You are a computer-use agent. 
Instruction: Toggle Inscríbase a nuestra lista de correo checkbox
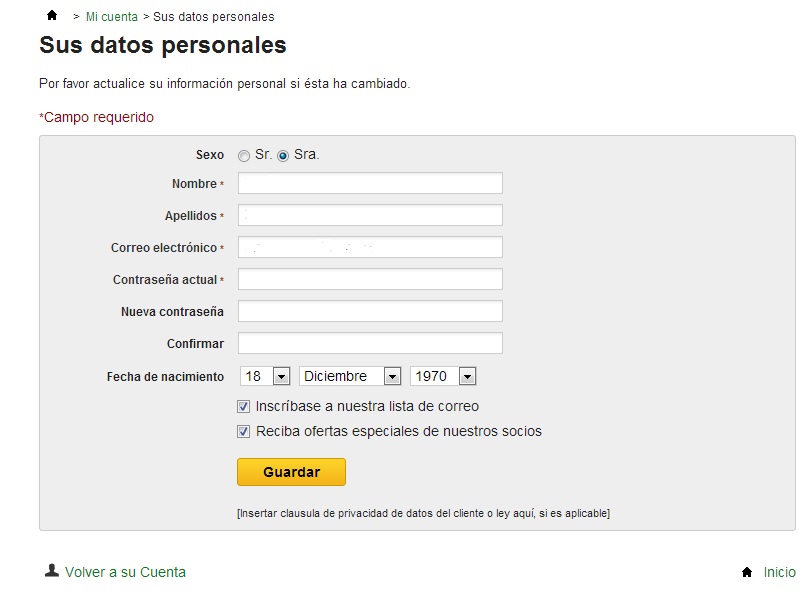pyautogui.click(x=244, y=407)
